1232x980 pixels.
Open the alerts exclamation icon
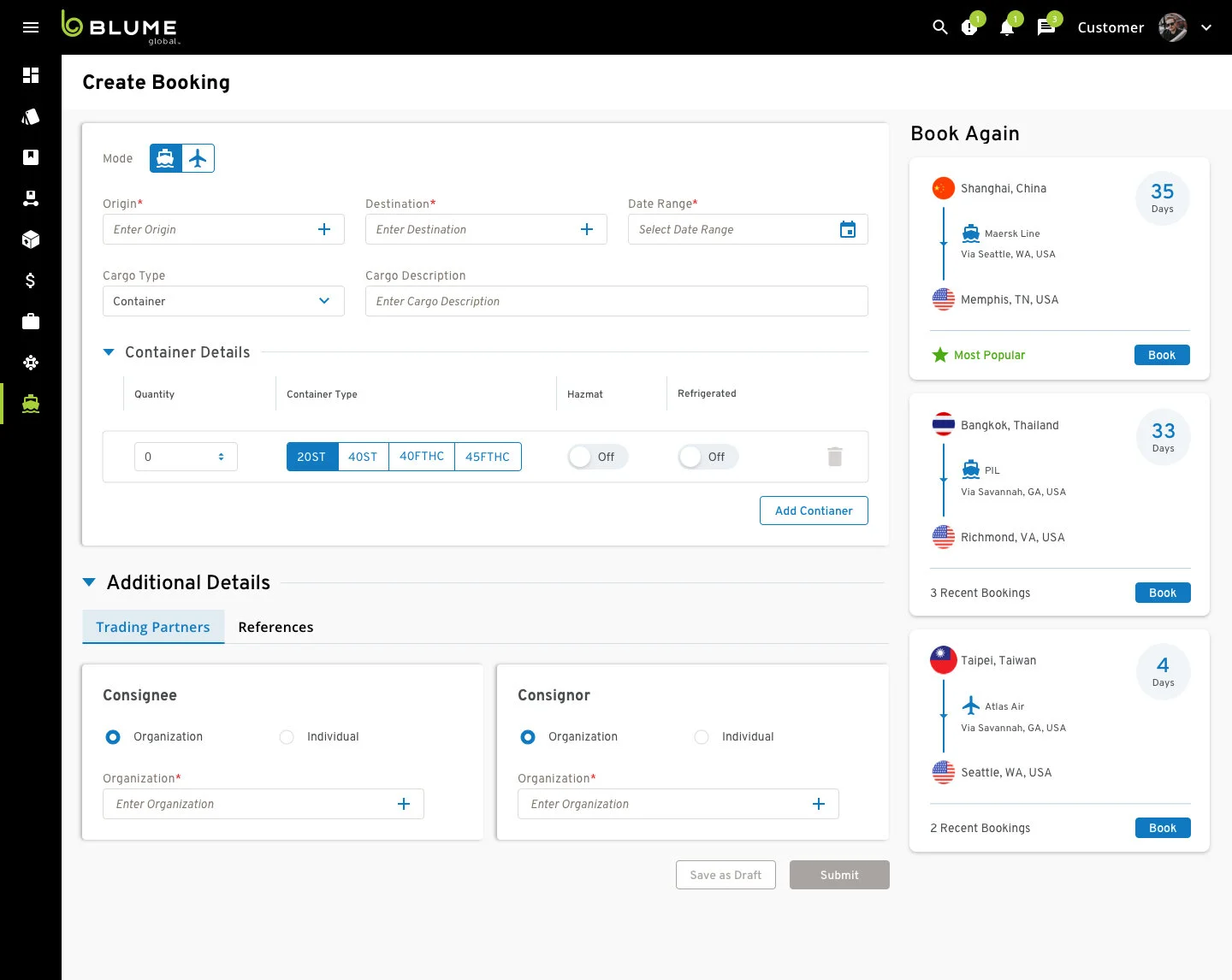969,27
